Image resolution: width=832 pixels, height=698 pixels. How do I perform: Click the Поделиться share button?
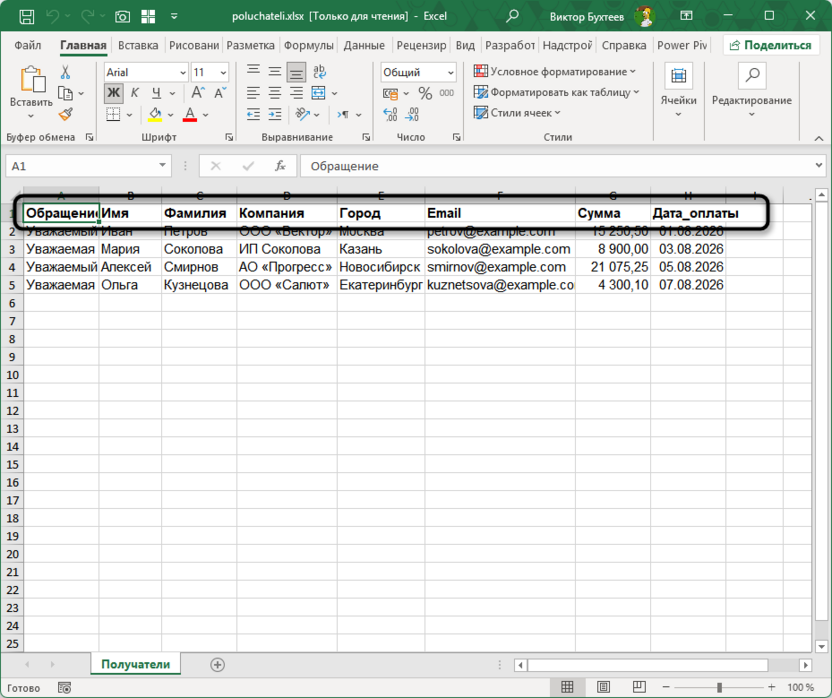(771, 46)
